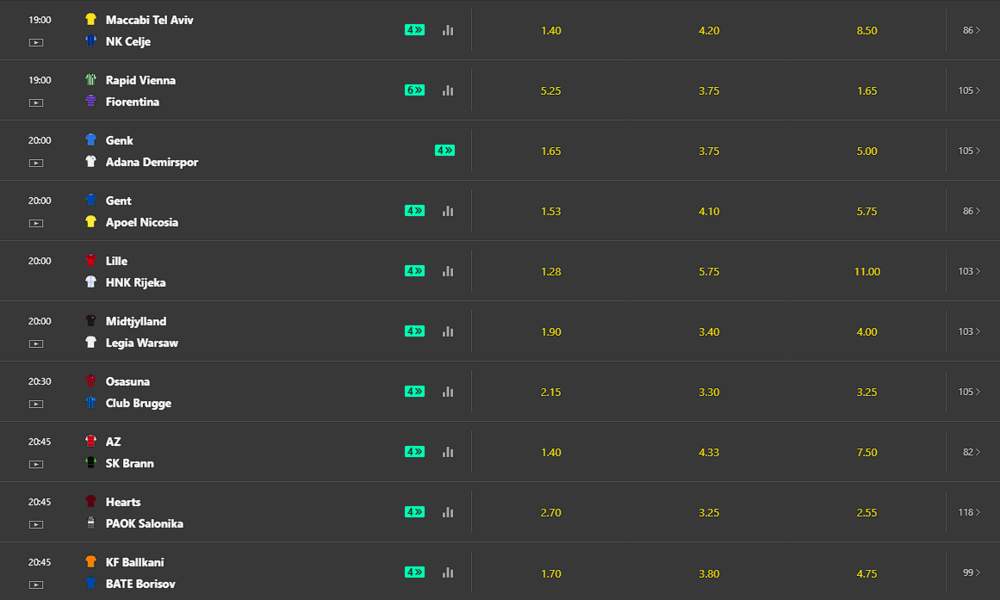Viewport: 1000px width, 600px height.
Task: Show 82 more markets for AZ vs SK Brann
Action: click(x=971, y=452)
